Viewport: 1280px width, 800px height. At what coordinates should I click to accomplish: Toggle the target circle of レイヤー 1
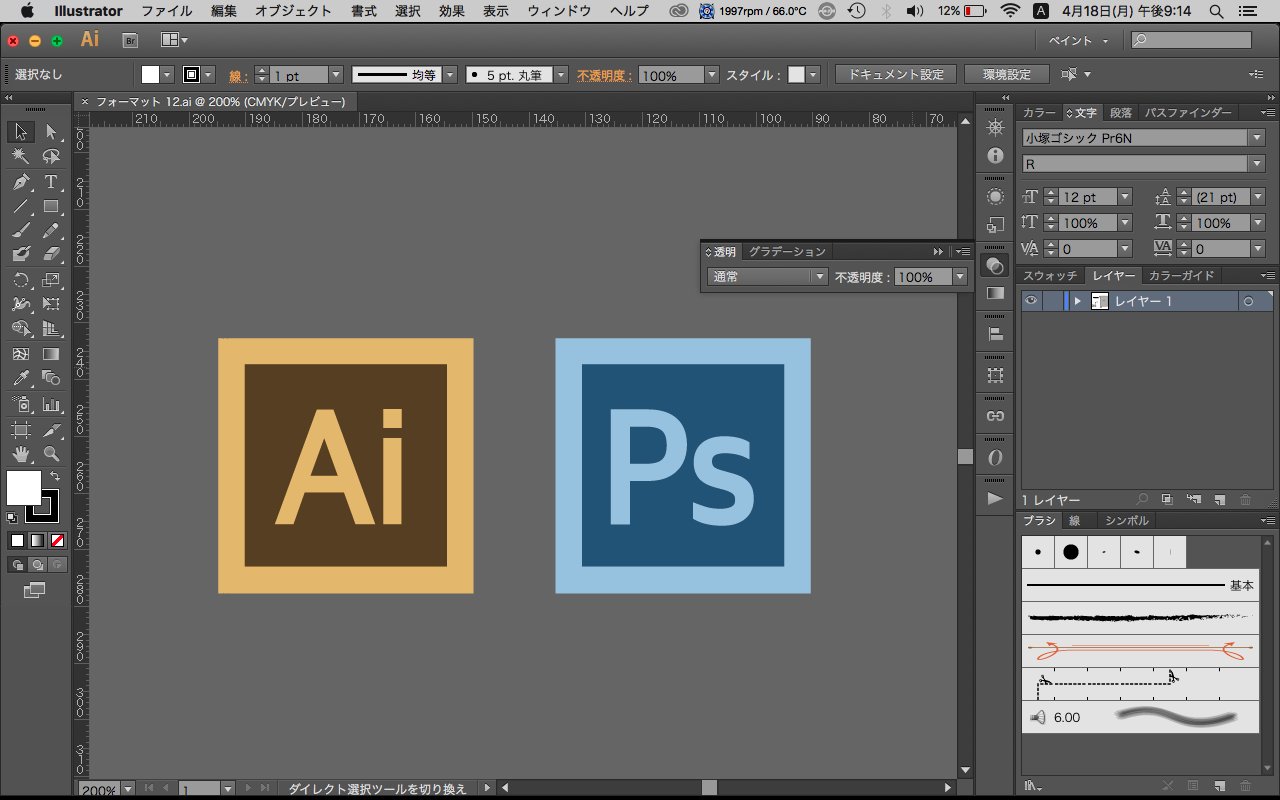pos(1248,301)
